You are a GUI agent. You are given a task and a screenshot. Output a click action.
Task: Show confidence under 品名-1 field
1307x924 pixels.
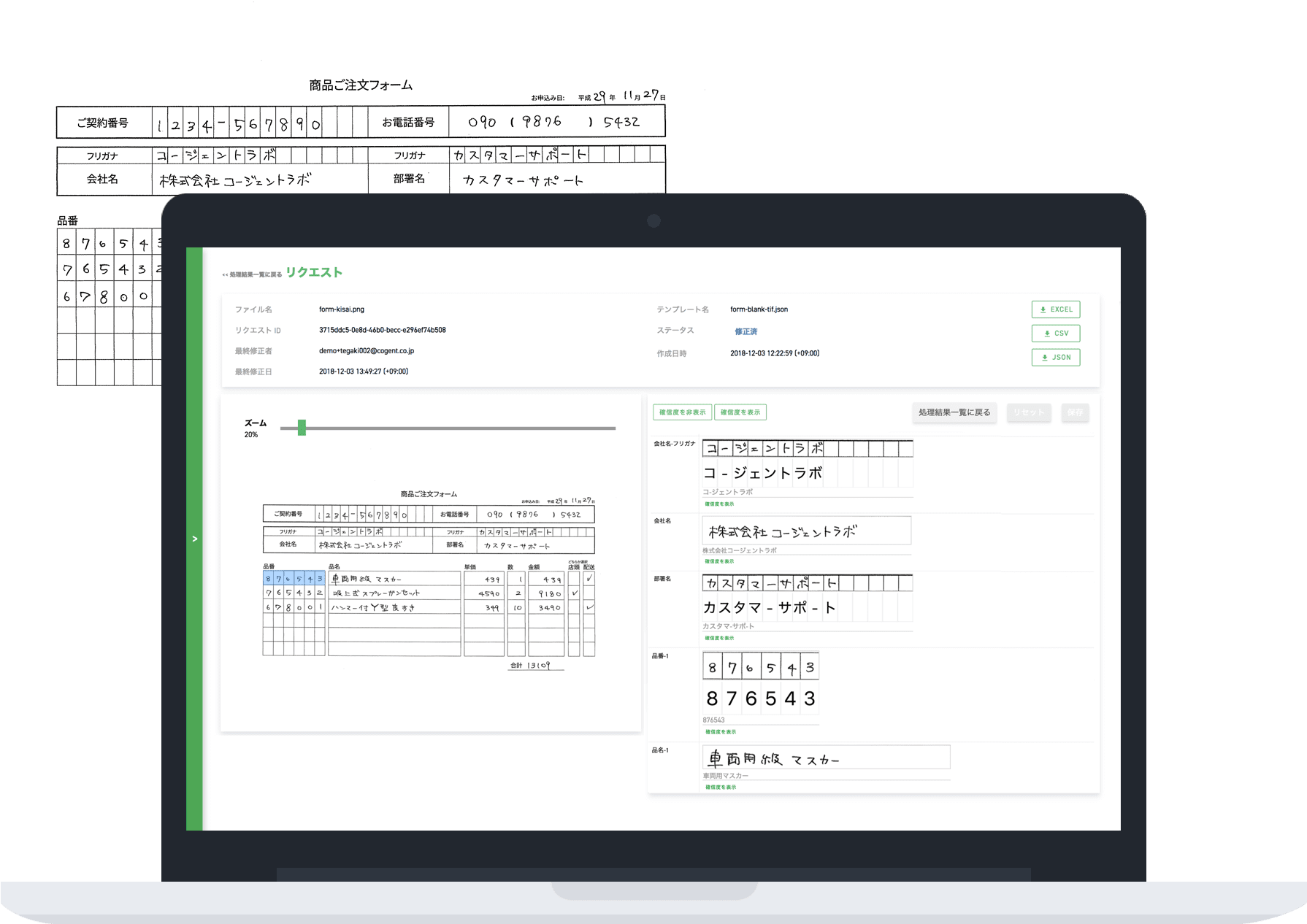coord(720,787)
